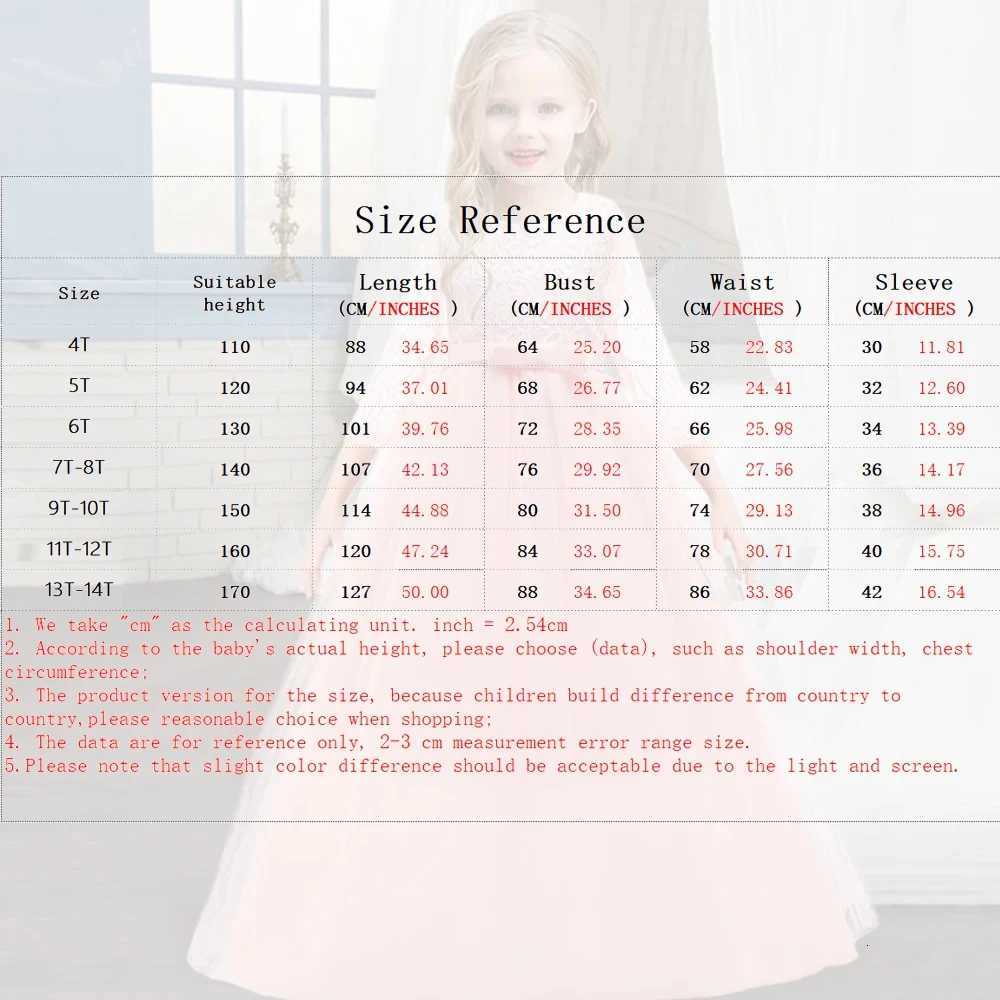Click the 5T size label
The image size is (1000, 1000).
(x=79, y=387)
